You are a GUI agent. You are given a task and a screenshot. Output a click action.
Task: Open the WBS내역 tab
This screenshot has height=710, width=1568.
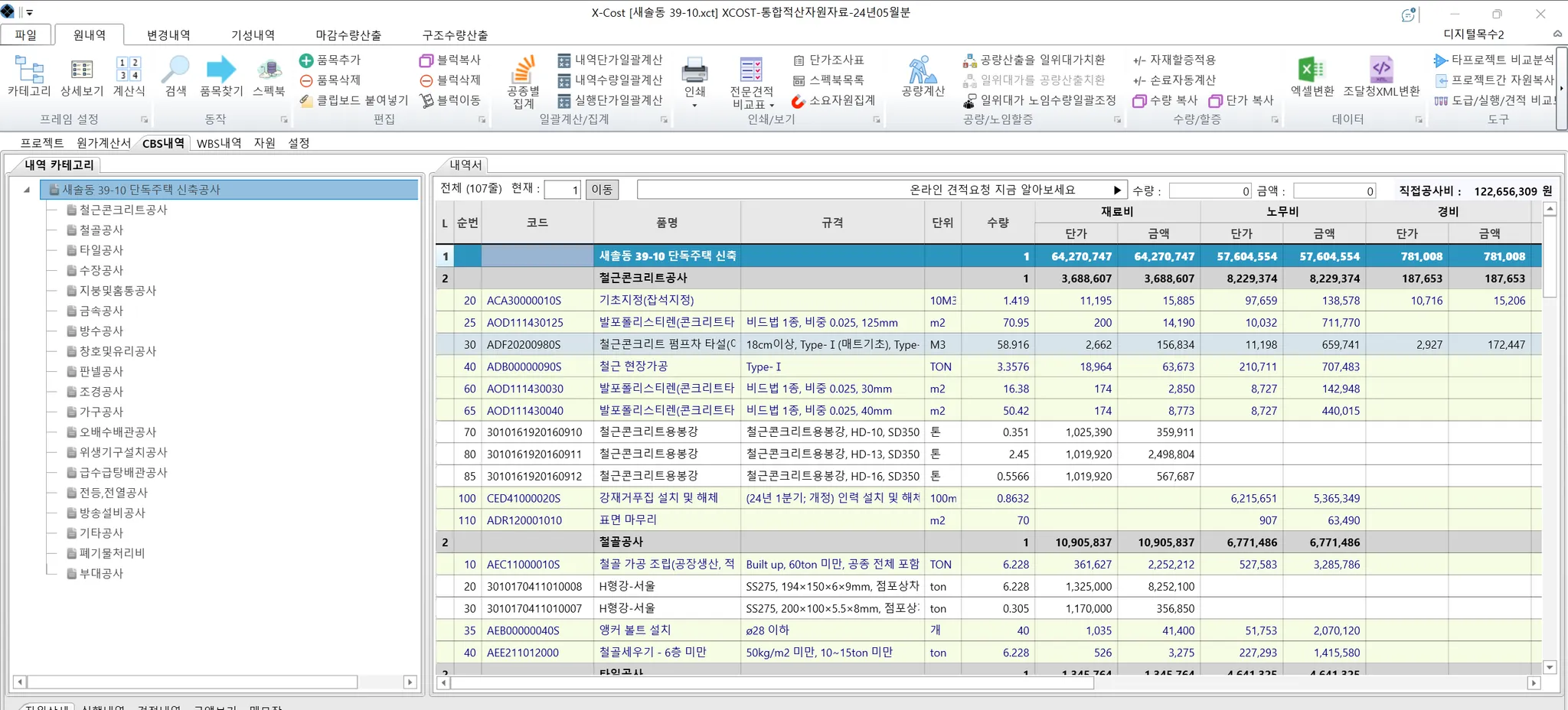[219, 143]
